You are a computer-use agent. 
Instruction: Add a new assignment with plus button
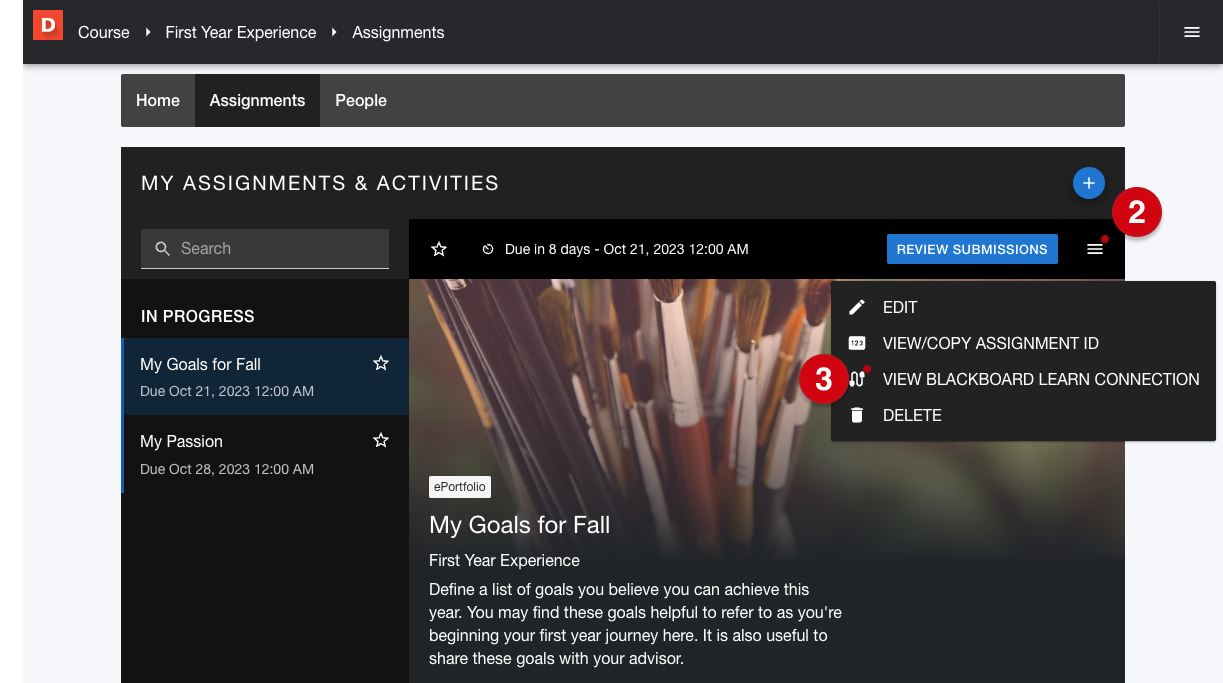(x=1088, y=183)
